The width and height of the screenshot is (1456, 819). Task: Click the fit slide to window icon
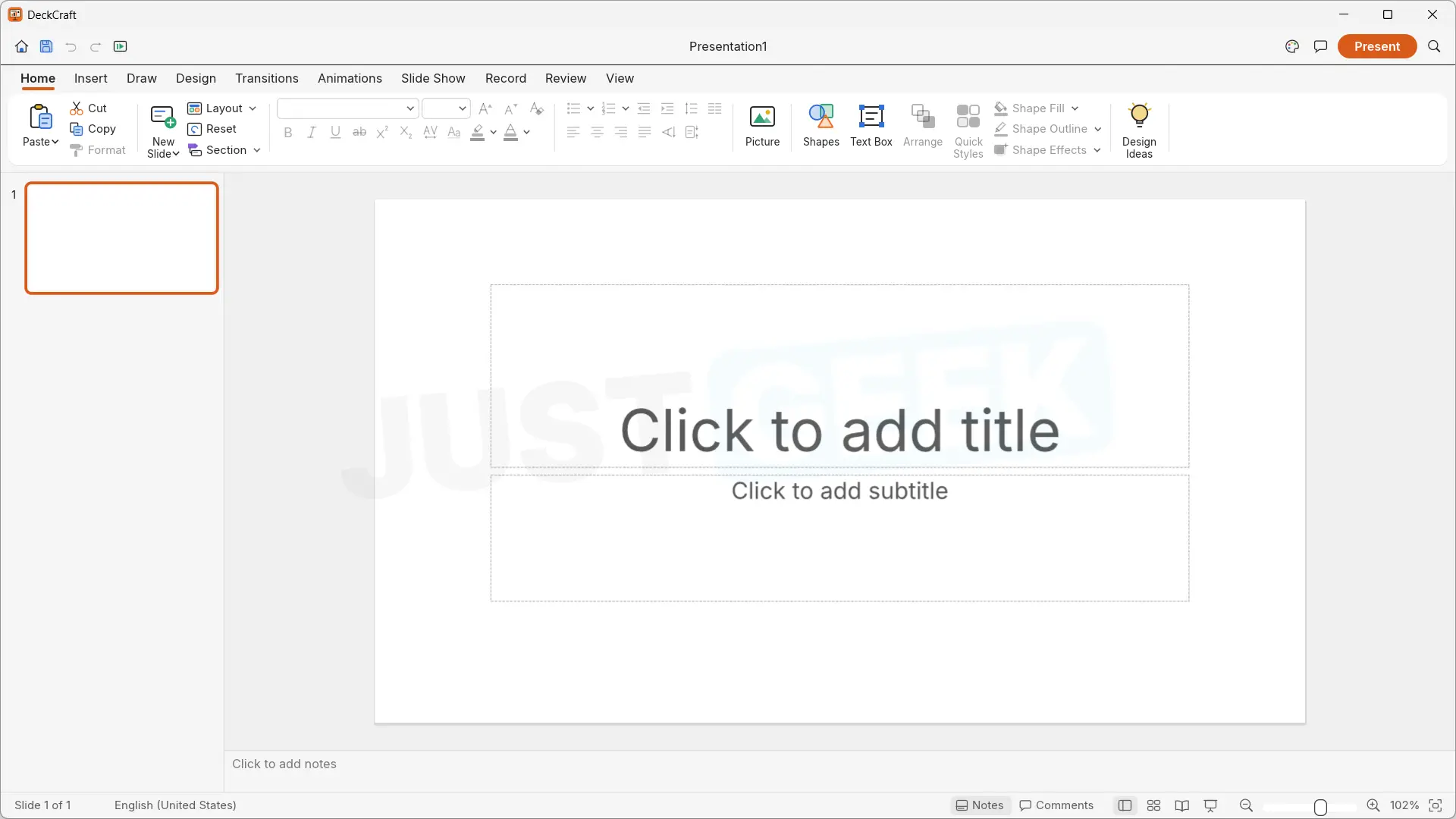1435,805
